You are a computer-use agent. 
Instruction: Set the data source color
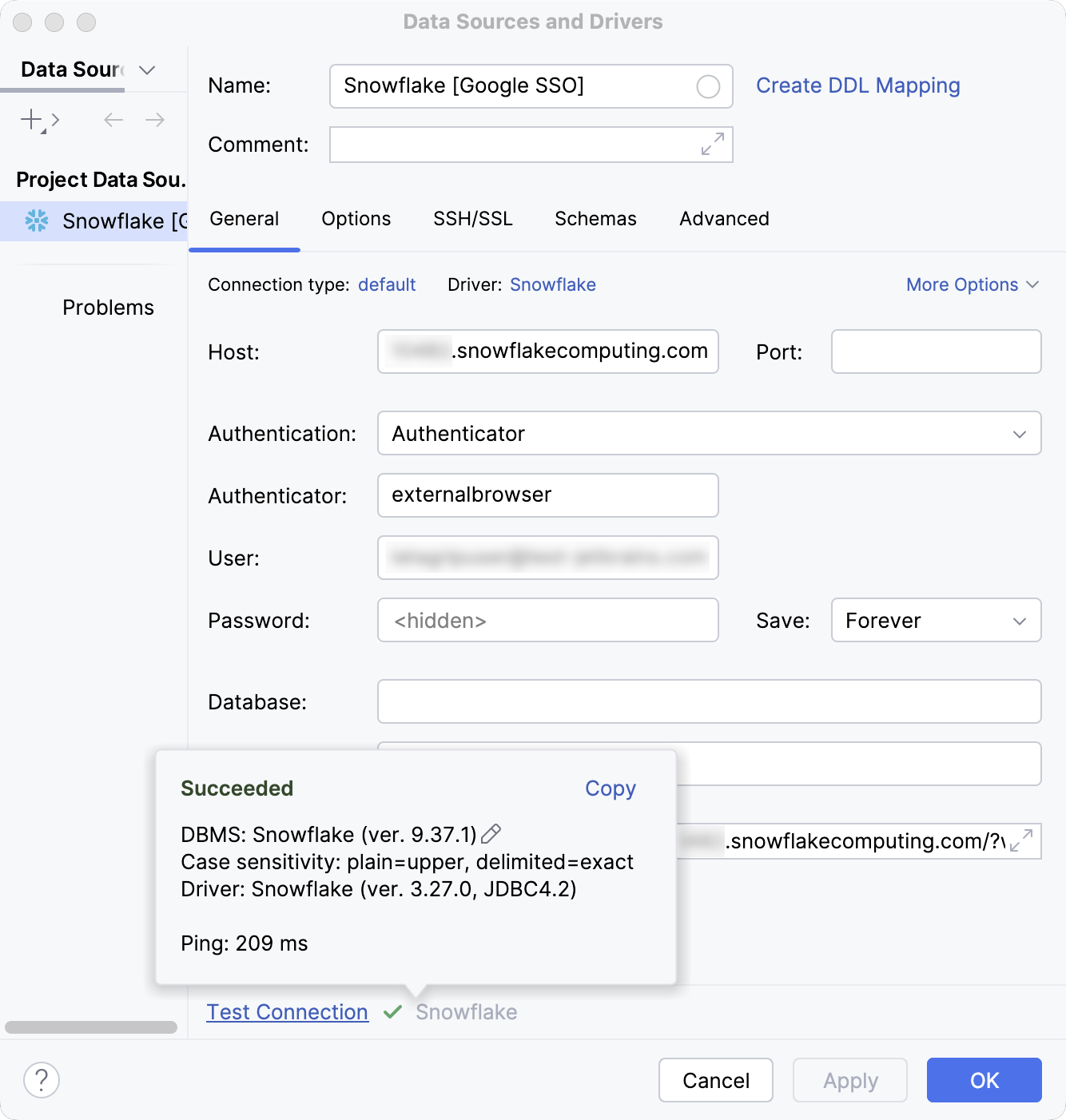click(708, 86)
